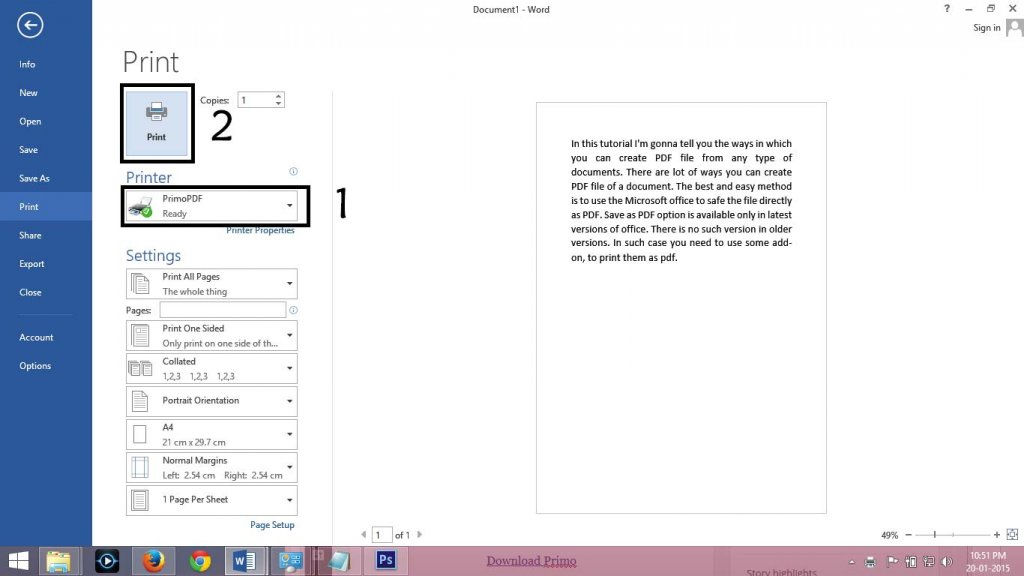The image size is (1024, 576).
Task: Click the Action Center flag tray icon
Action: click(892, 562)
